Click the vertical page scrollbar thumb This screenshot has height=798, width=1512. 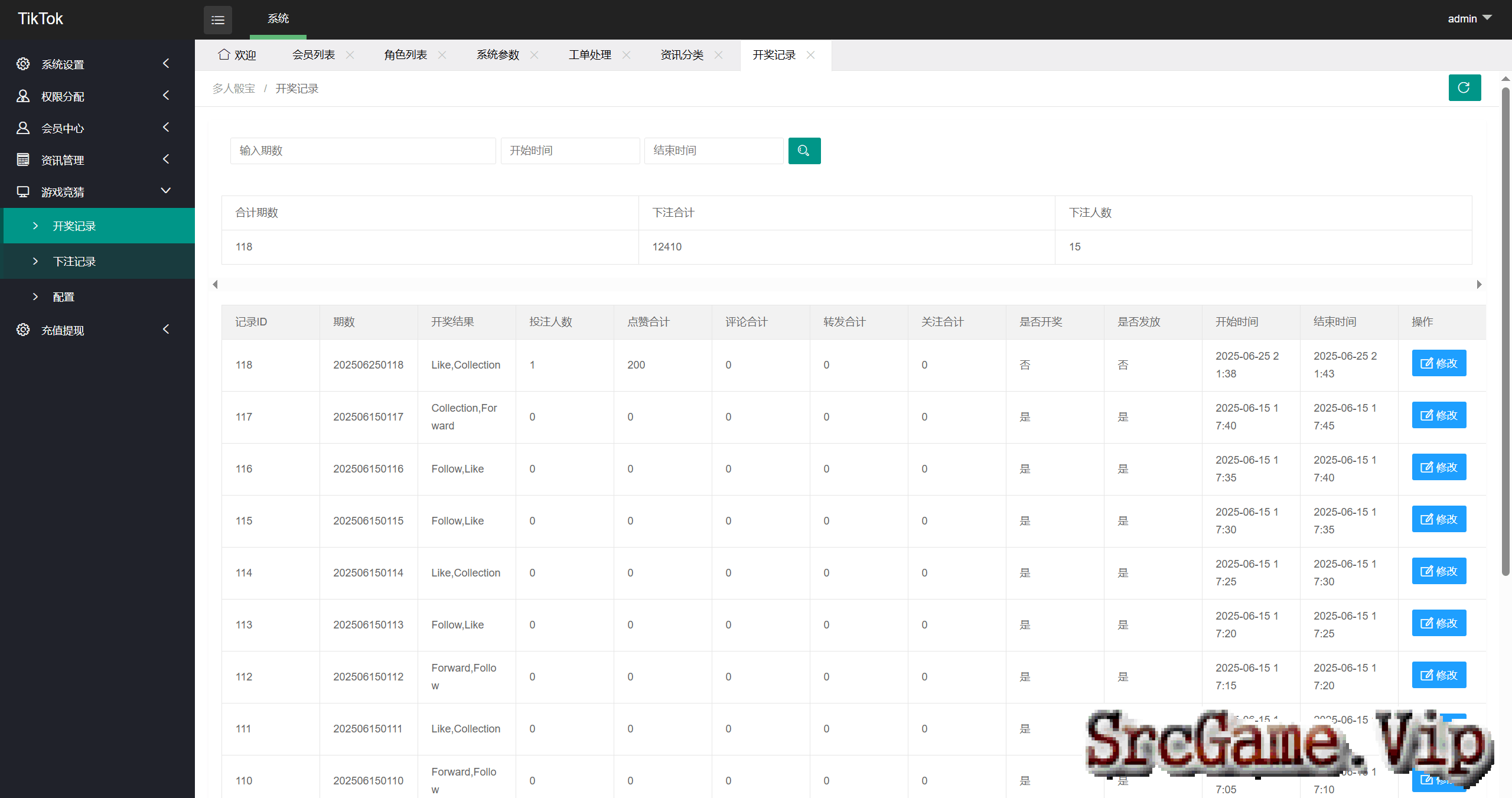click(x=1506, y=331)
